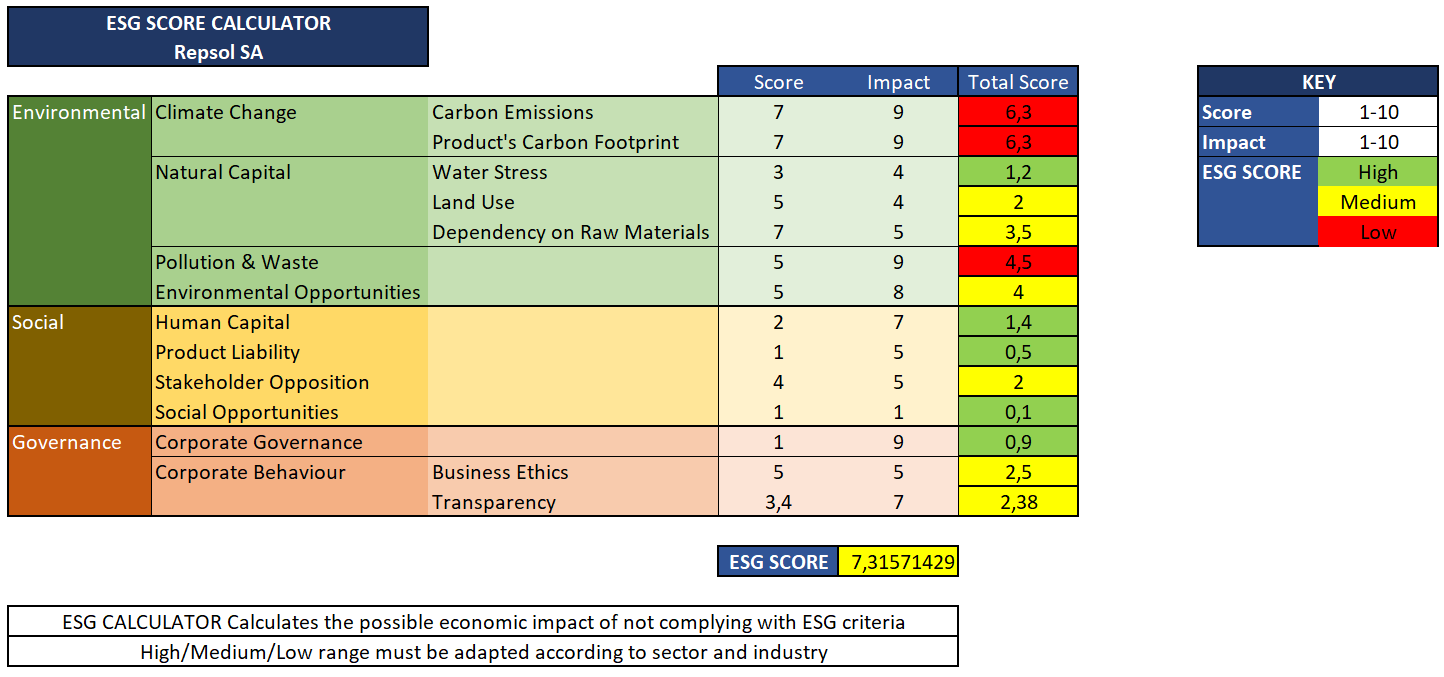Click the Impact column header
Image resolution: width=1444 pixels, height=677 pixels.
click(898, 82)
